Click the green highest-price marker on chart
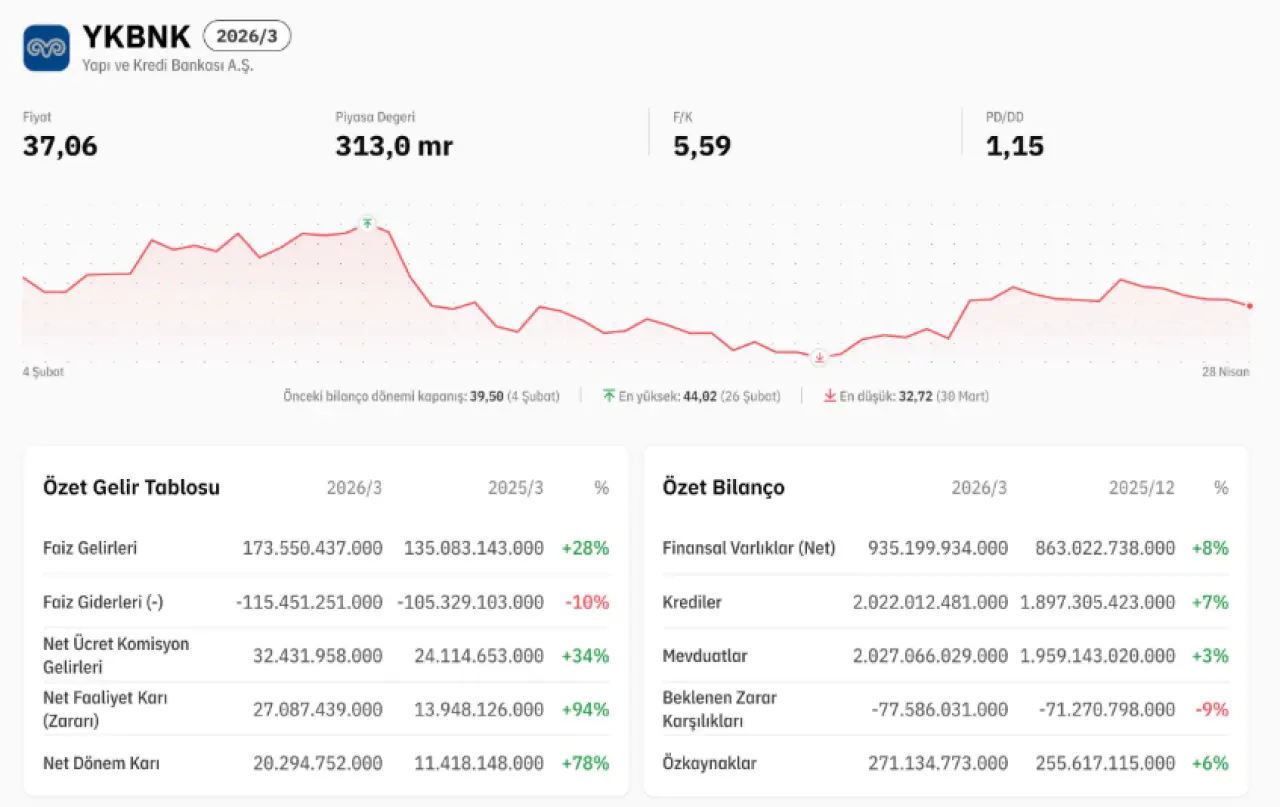 tap(368, 222)
